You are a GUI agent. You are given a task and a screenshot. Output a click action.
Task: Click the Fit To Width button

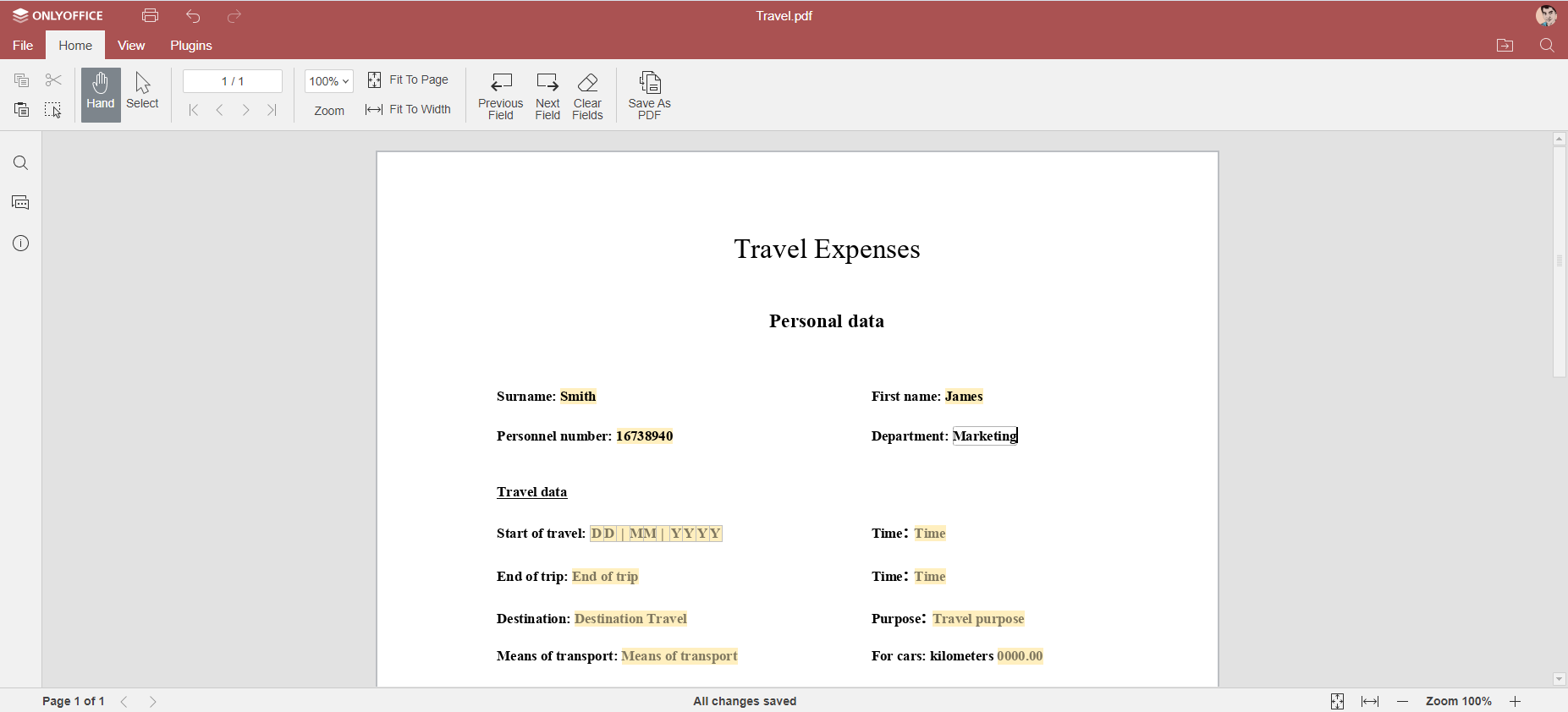pos(409,110)
